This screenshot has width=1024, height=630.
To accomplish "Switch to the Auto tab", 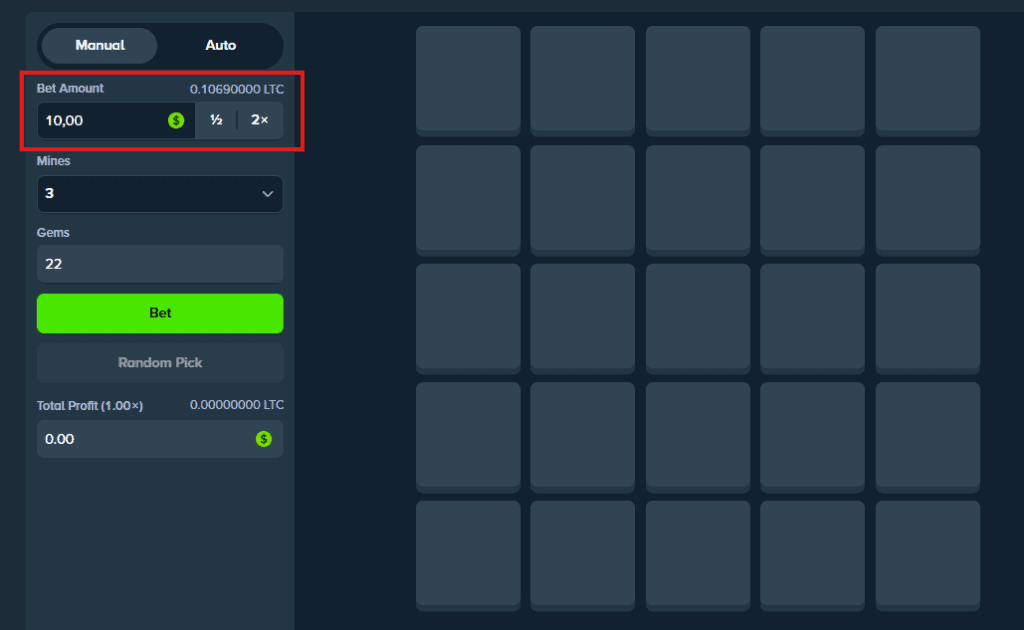I will tap(220, 45).
